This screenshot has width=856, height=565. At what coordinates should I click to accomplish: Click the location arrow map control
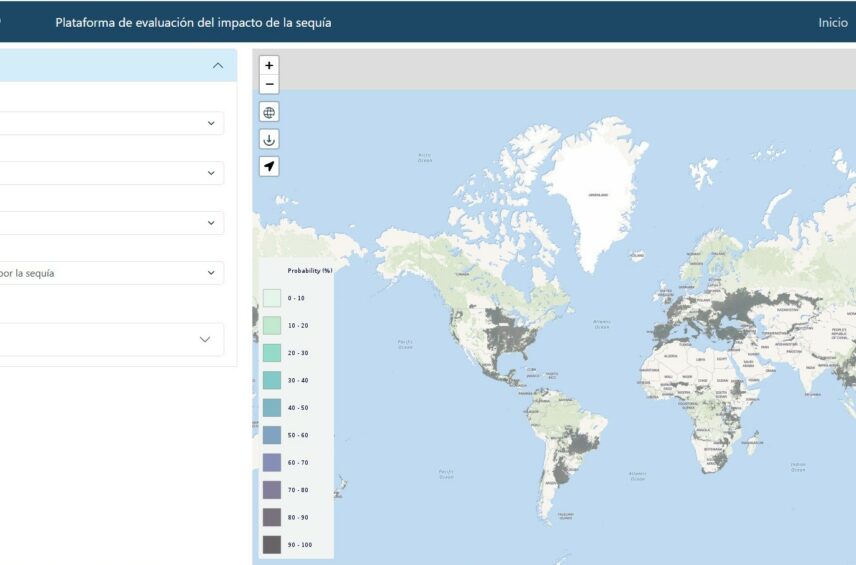[269, 166]
